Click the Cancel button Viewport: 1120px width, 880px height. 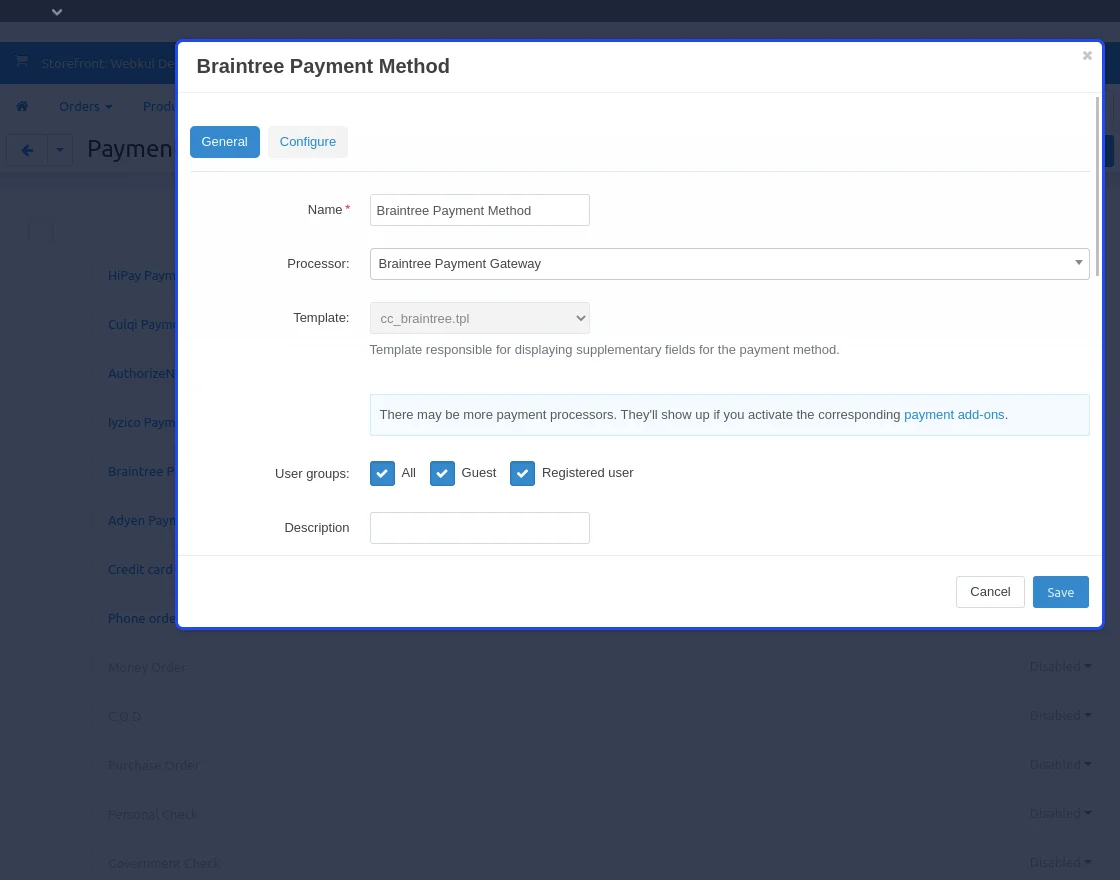click(x=990, y=592)
